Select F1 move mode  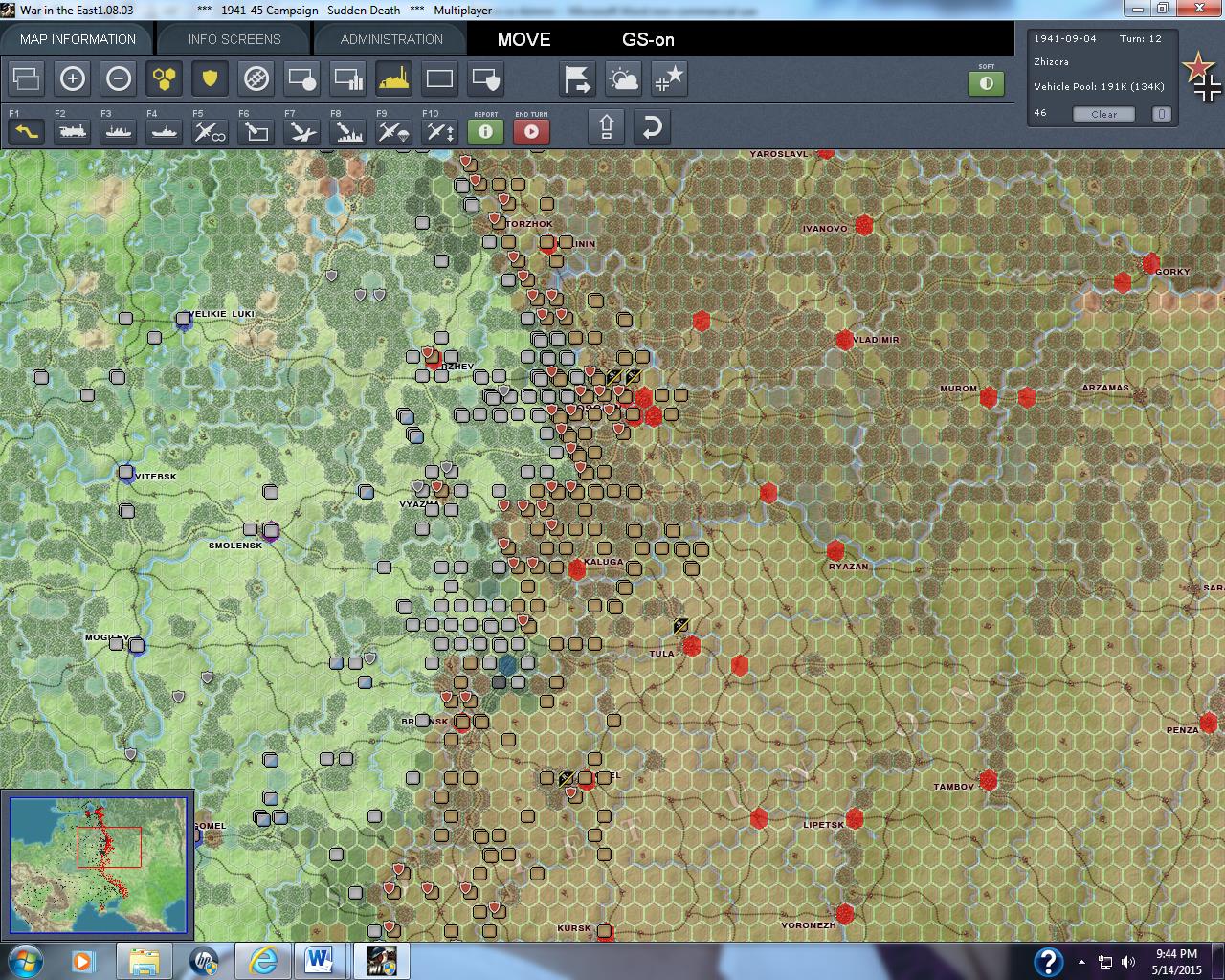(27, 129)
